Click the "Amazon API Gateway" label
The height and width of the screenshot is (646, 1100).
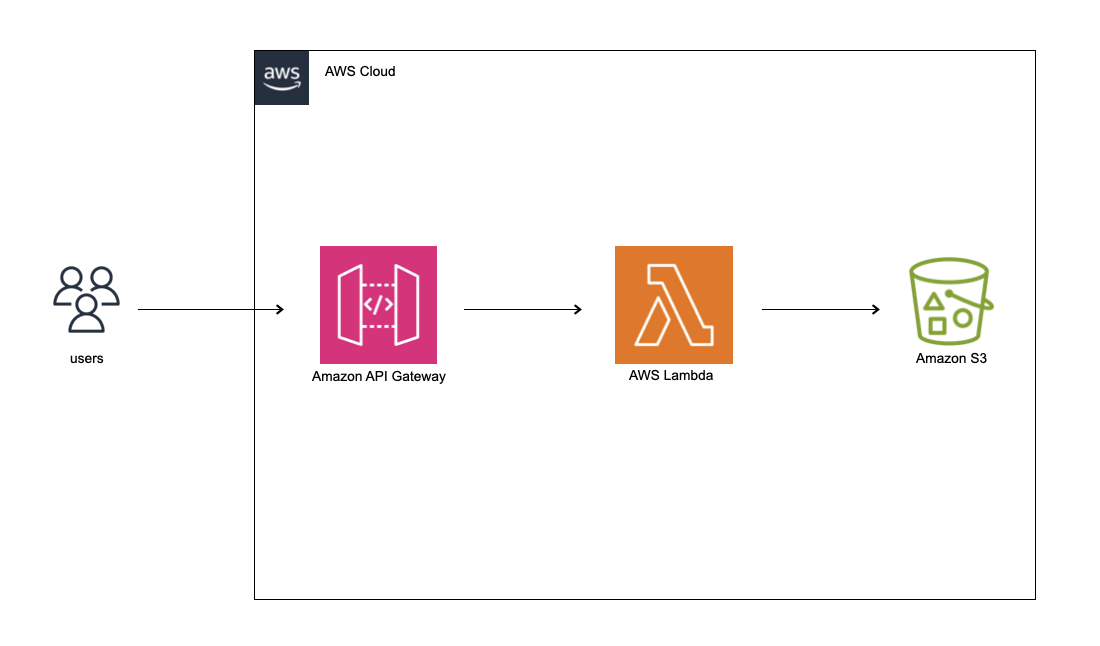[x=378, y=377]
